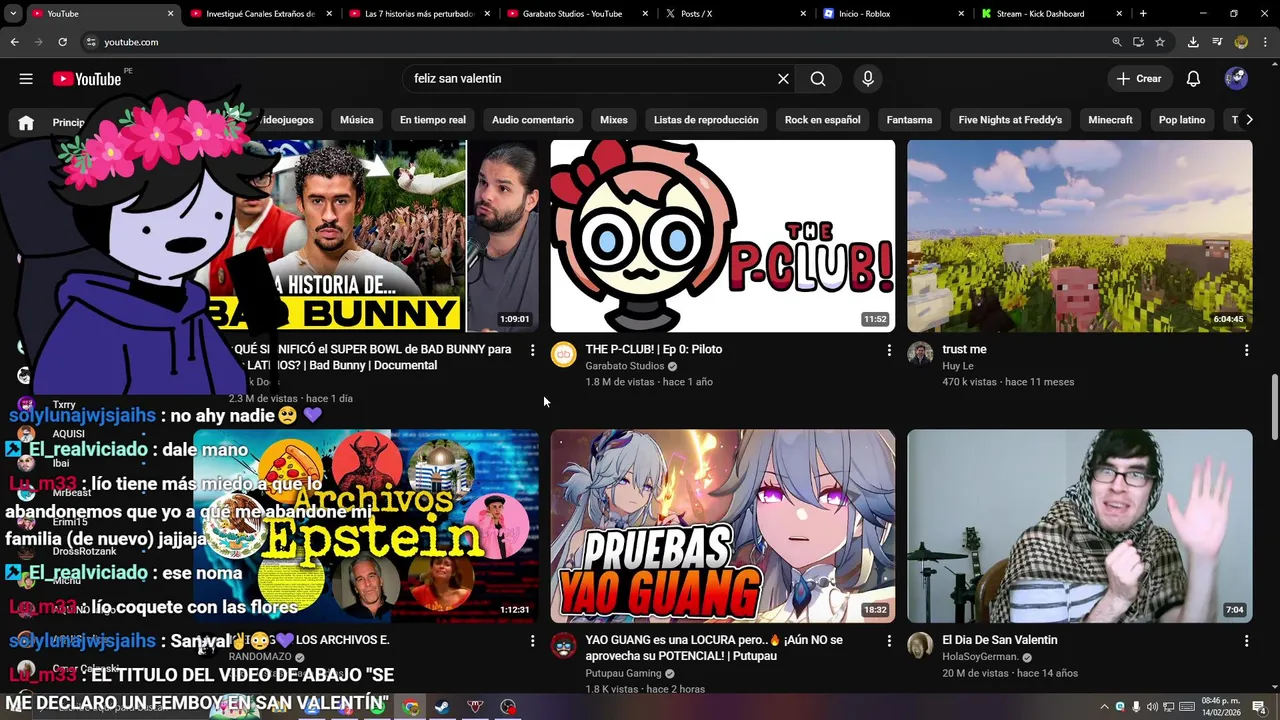Viewport: 1280px width, 720px height.
Task: Open the Minecraft trust me thumbnail
Action: tap(1079, 236)
